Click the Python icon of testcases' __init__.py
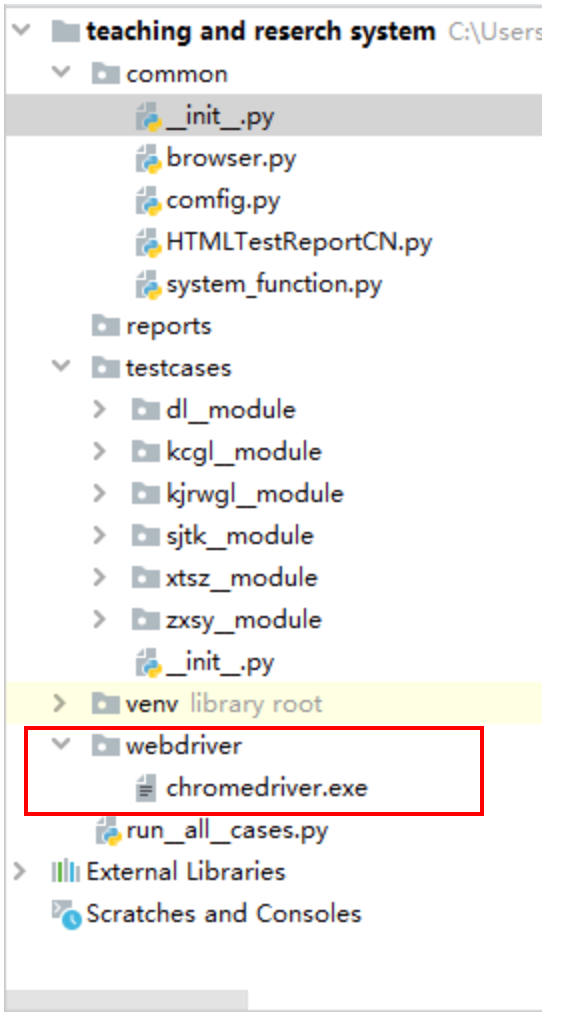Image resolution: width=570 pixels, height=1018 pixels. (148, 664)
